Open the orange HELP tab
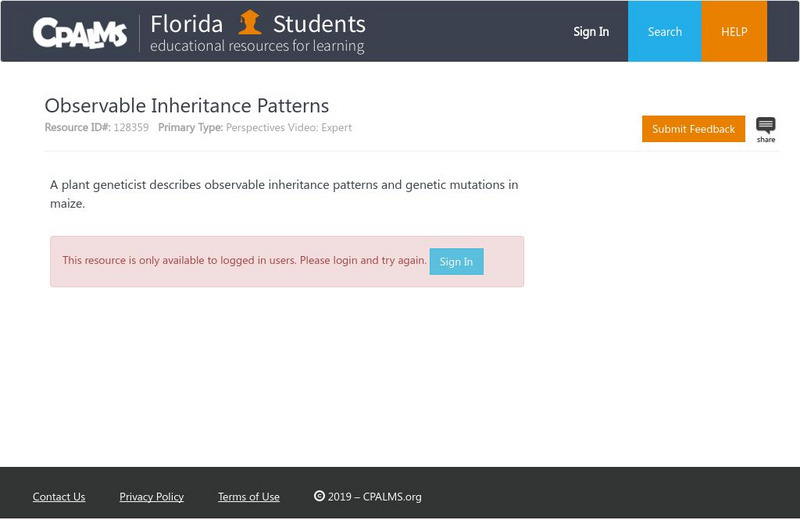 [x=734, y=32]
